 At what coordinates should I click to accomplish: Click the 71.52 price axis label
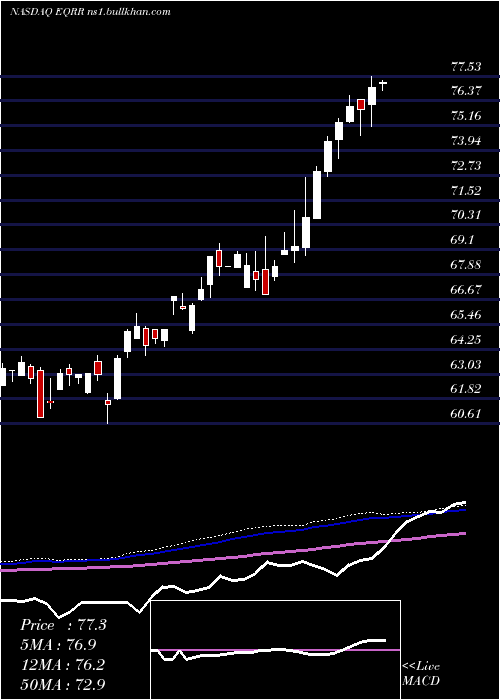(466, 191)
